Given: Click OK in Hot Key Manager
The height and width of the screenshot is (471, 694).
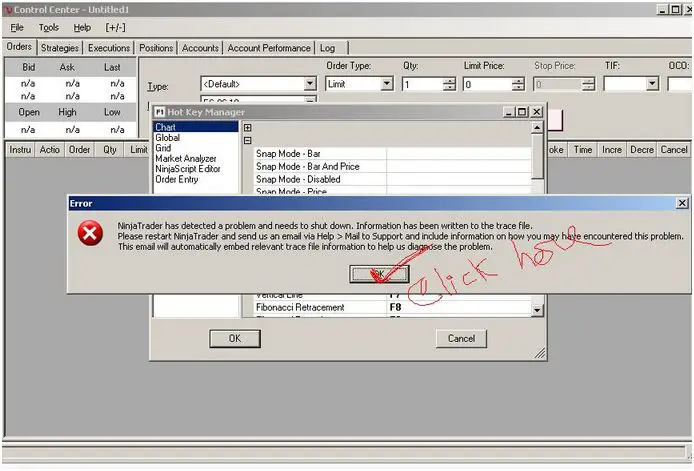Looking at the screenshot, I should coord(235,339).
